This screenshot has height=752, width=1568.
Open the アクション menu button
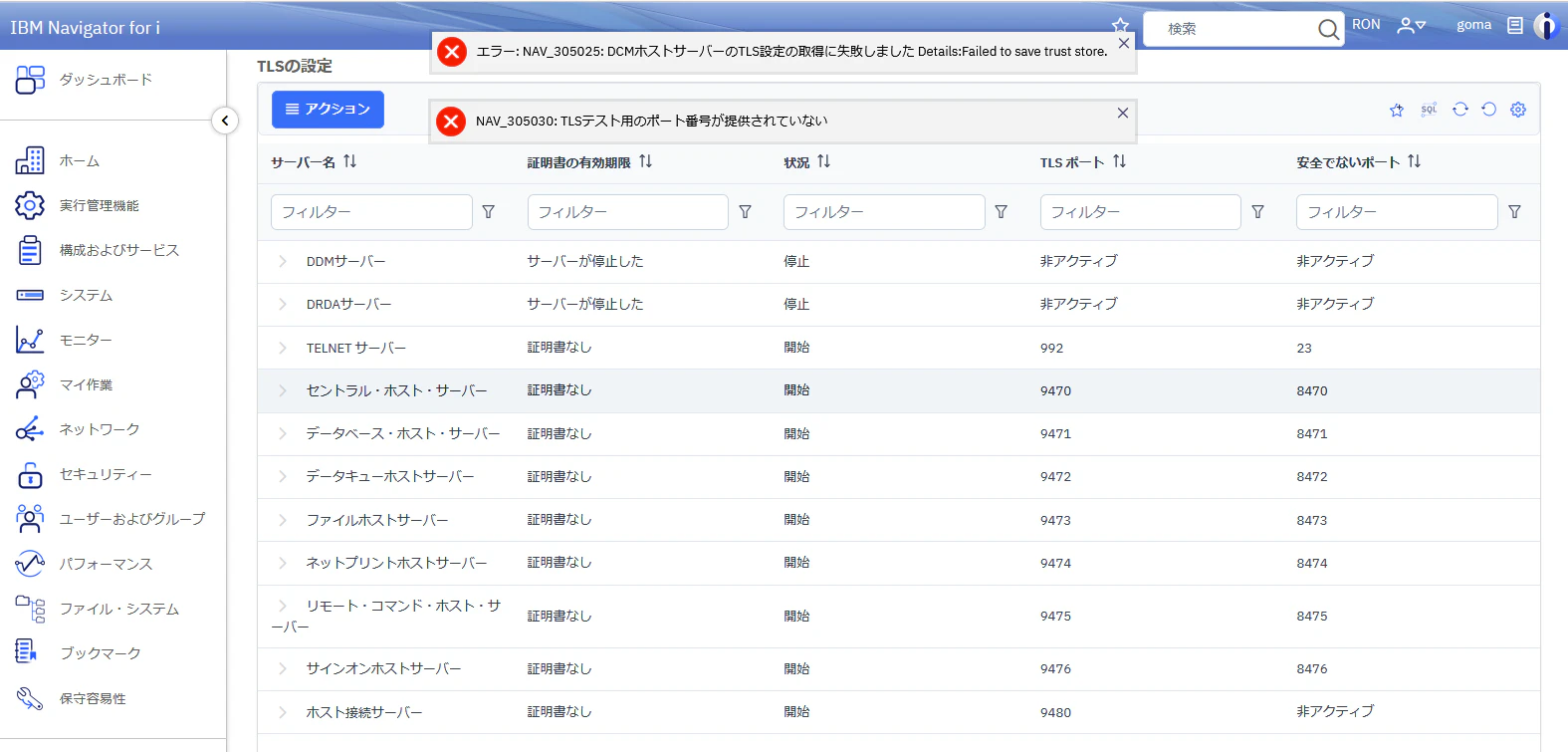pyautogui.click(x=328, y=110)
